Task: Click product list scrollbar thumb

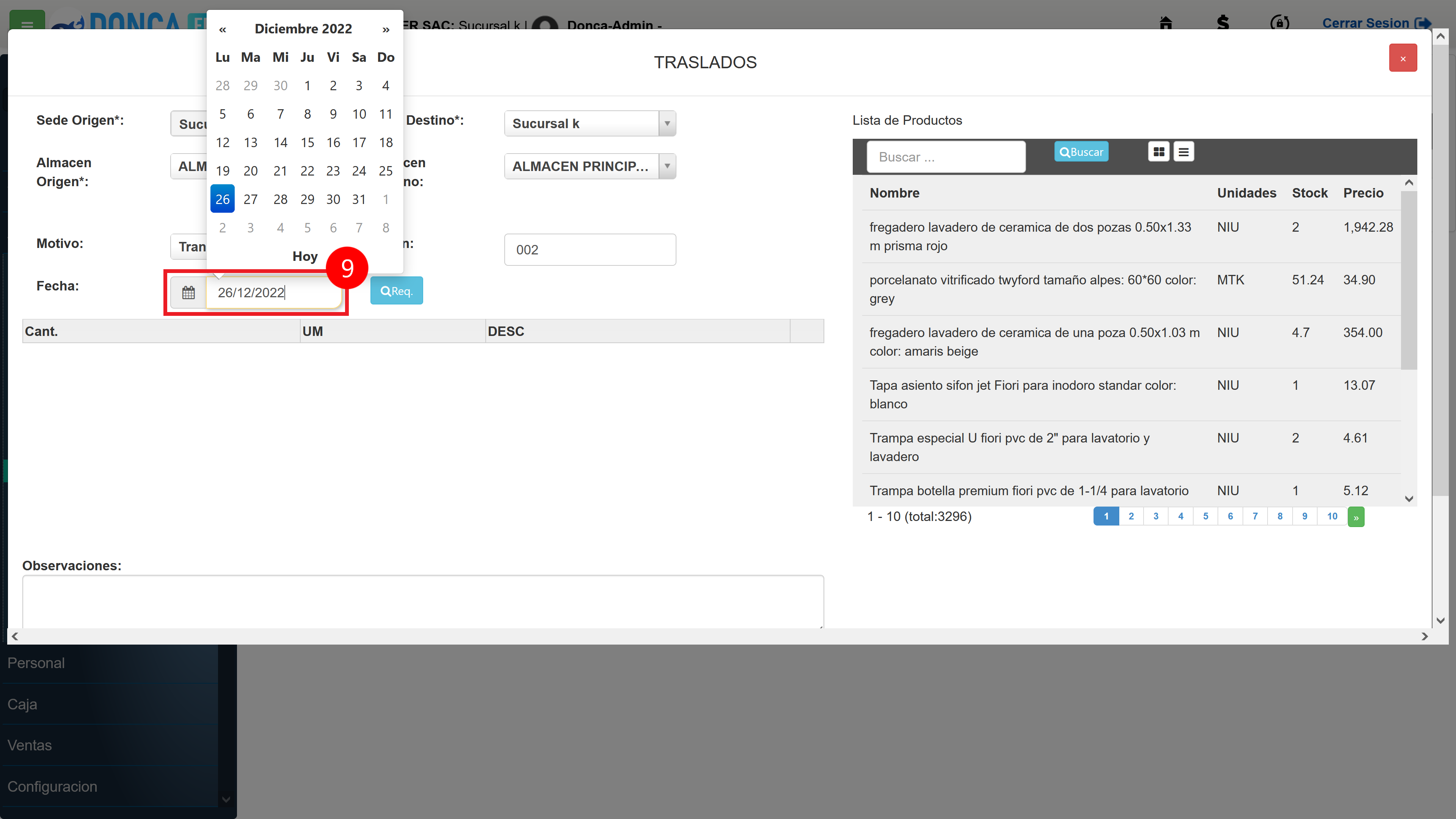Action: [1409, 280]
